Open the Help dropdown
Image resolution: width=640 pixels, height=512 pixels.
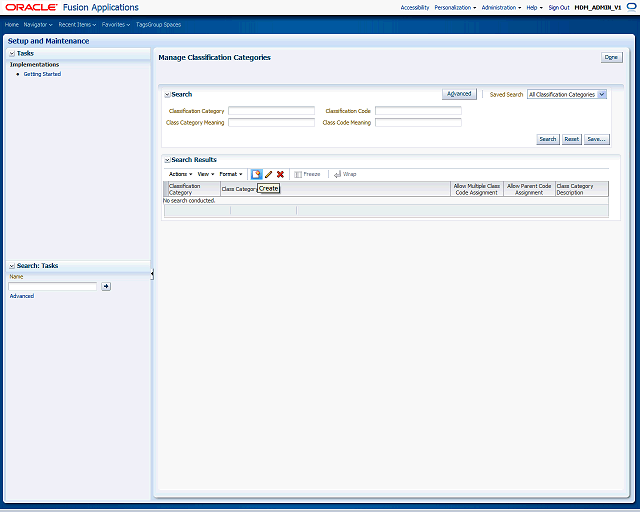(x=535, y=7)
